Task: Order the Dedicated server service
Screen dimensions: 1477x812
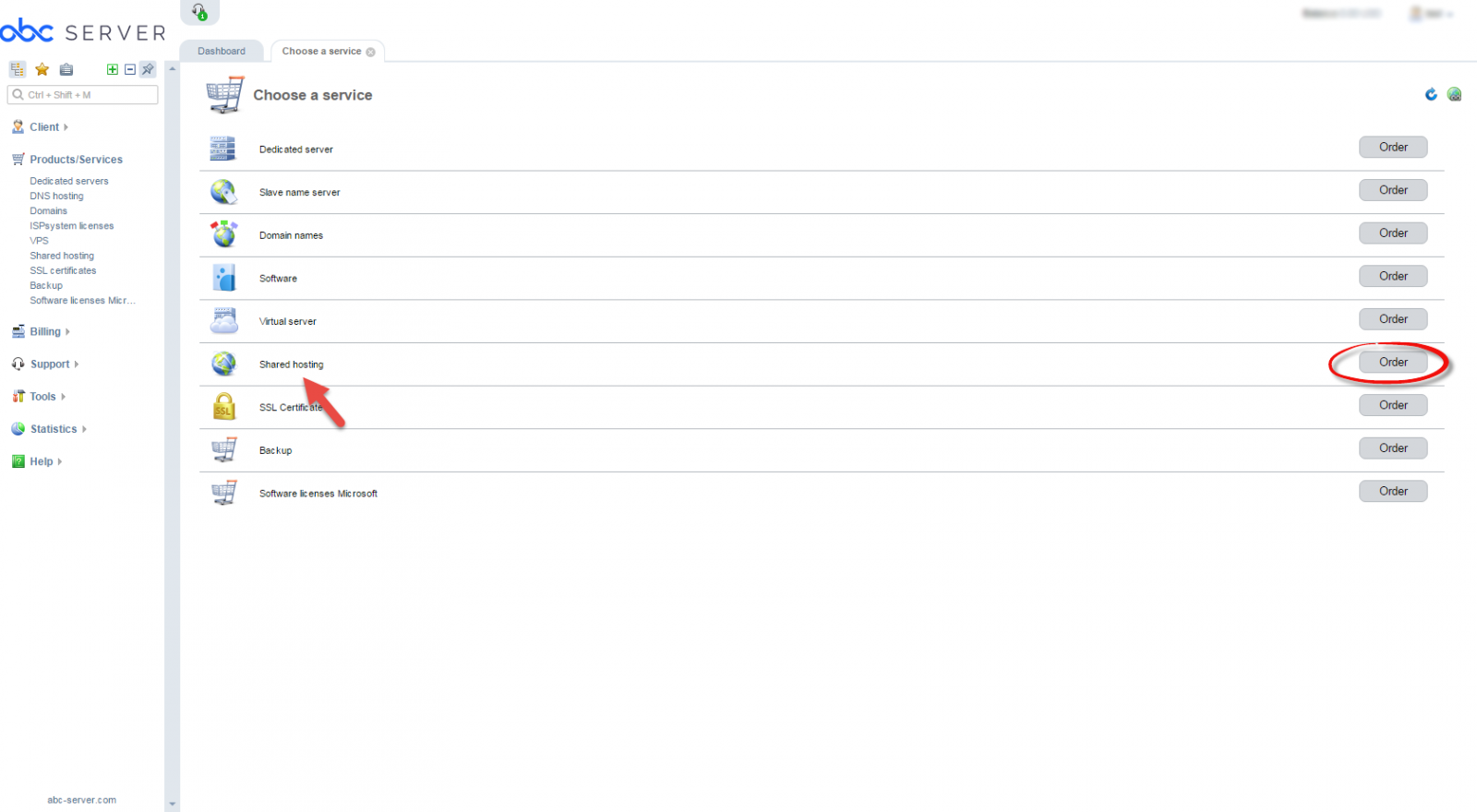Action: pyautogui.click(x=1393, y=147)
